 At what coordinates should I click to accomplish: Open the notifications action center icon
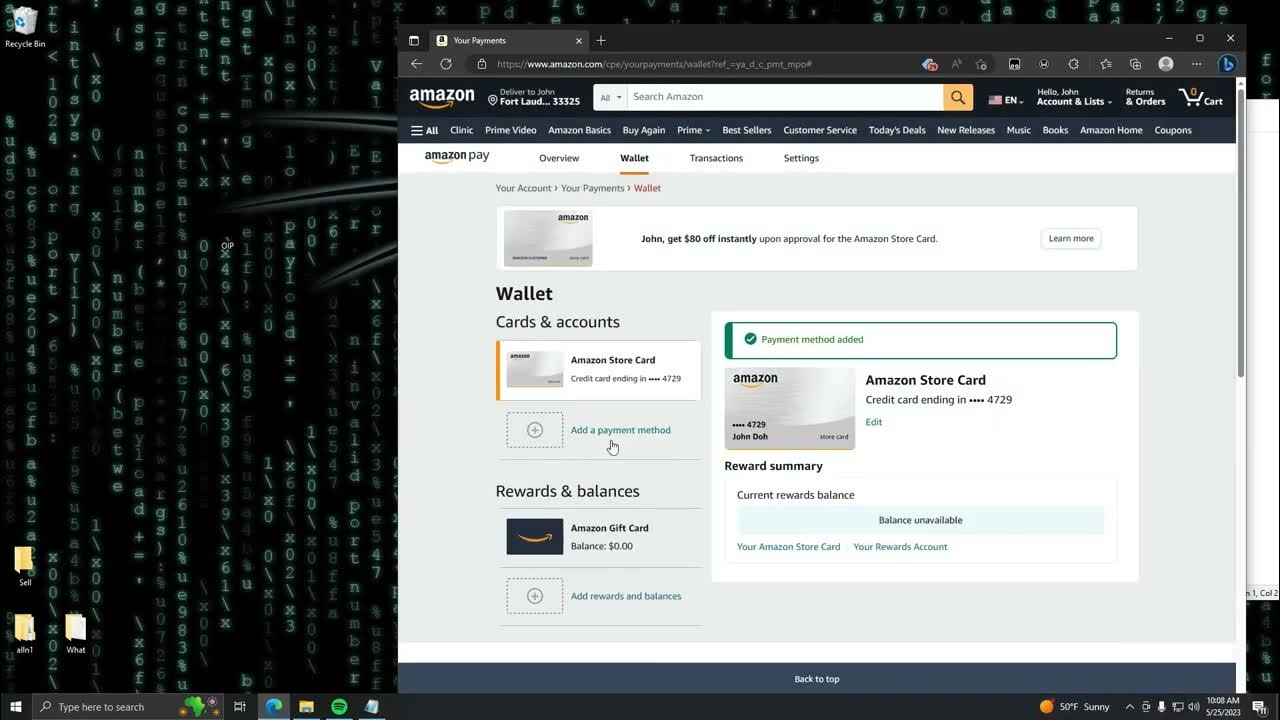pos(1259,707)
